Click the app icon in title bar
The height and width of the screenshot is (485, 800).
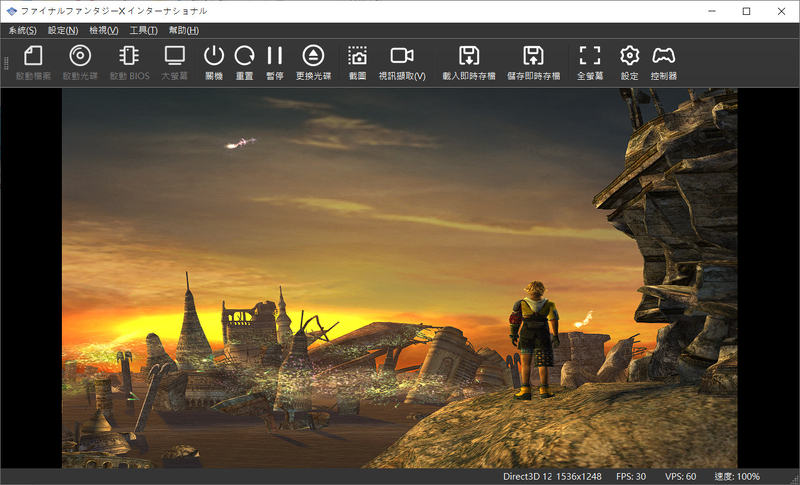point(11,11)
